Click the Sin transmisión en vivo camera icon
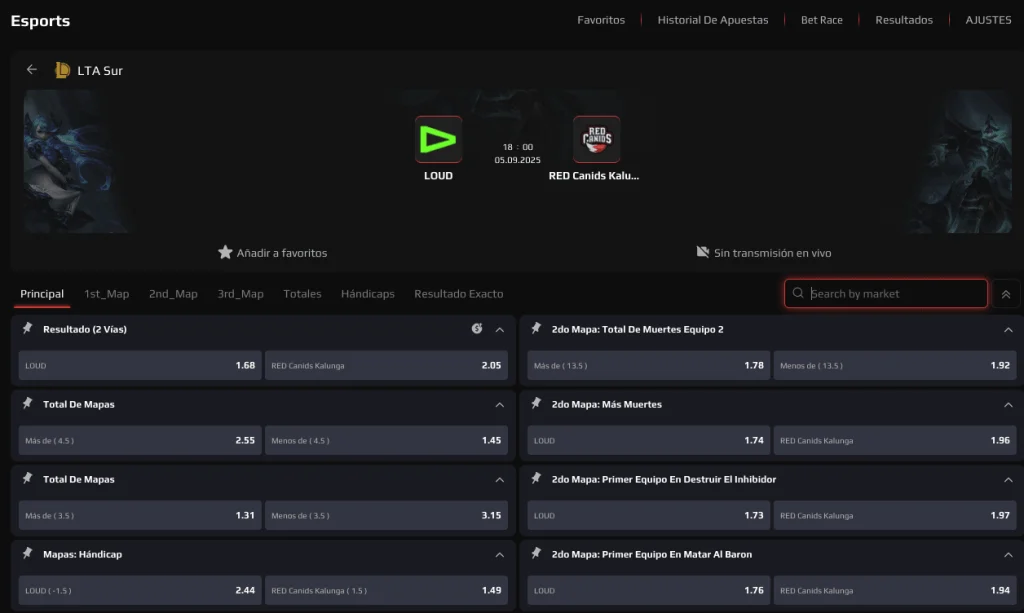 (703, 252)
